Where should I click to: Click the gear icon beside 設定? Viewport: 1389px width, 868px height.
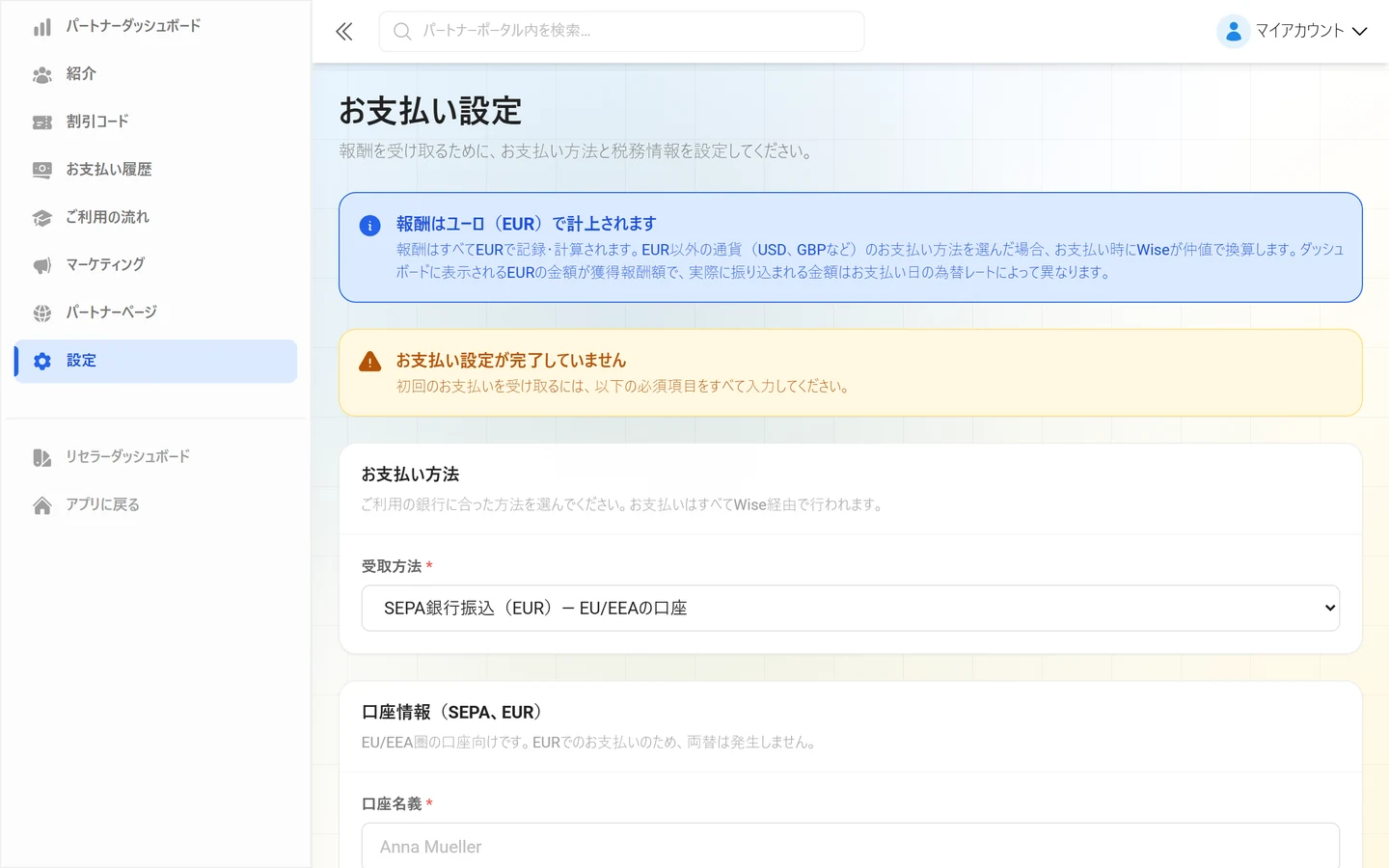pyautogui.click(x=42, y=361)
